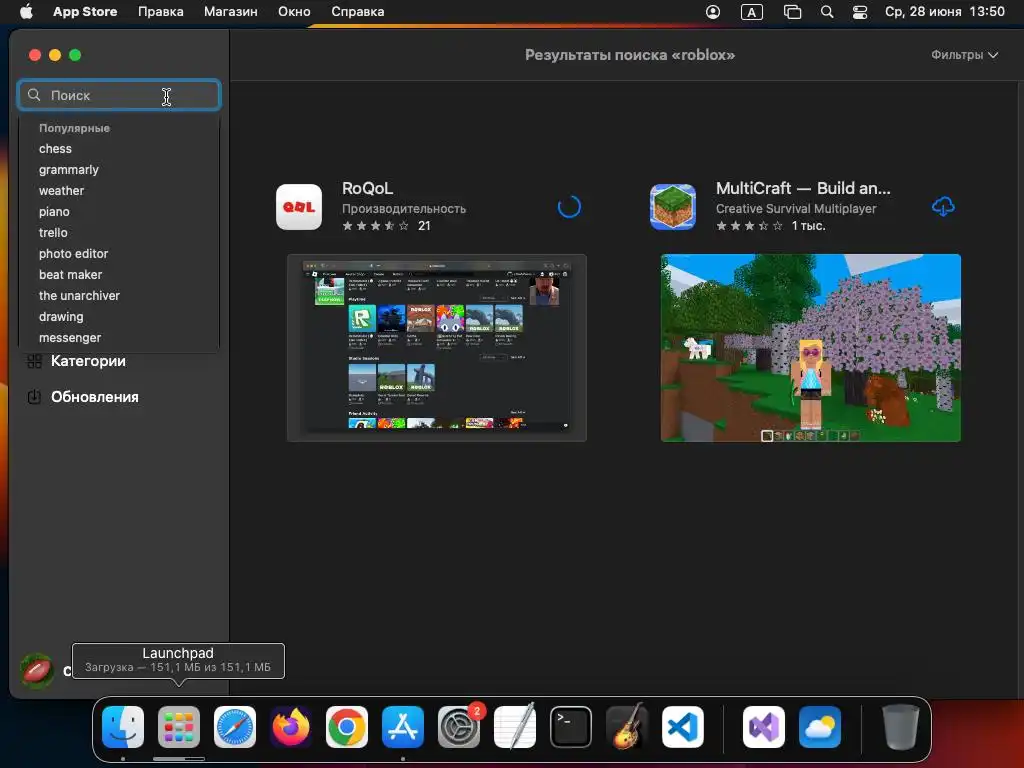
Task: Open the Weather app Dock icon
Action: pos(820,727)
